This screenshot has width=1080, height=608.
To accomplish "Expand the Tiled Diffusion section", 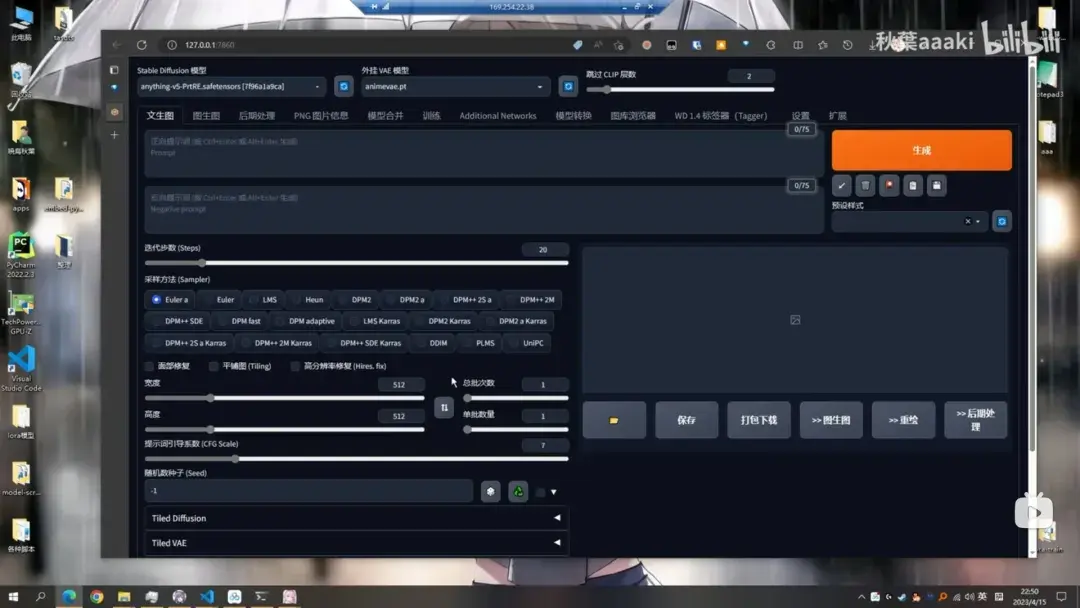I will [x=355, y=518].
